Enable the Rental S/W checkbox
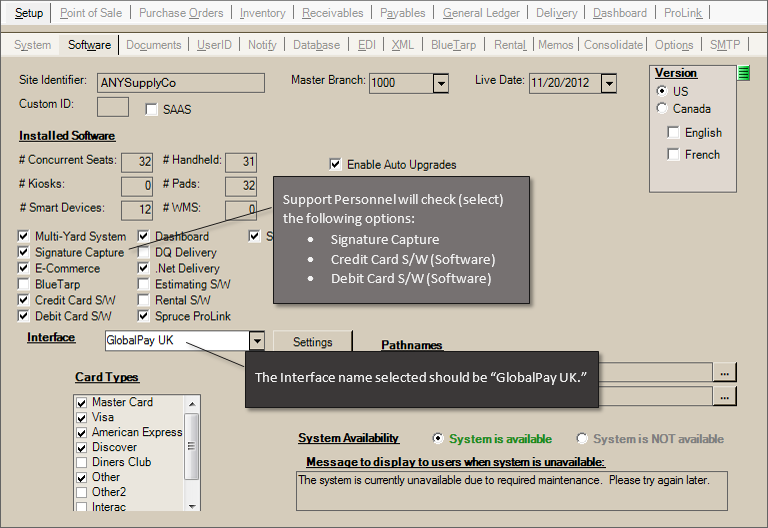 pyautogui.click(x=143, y=300)
